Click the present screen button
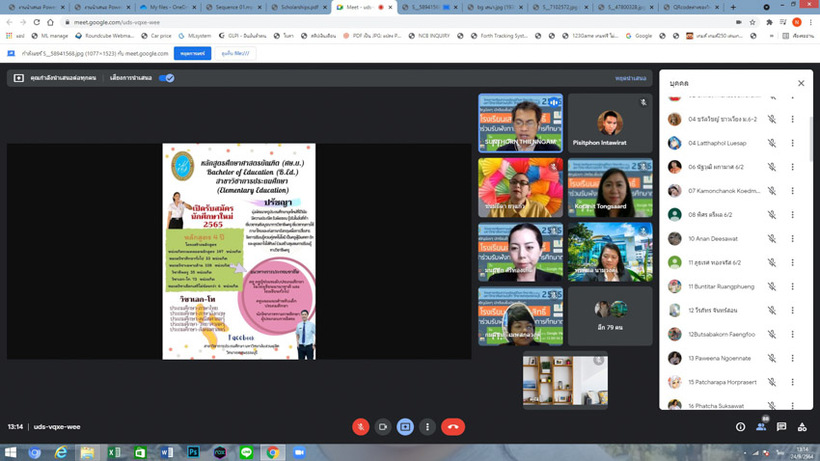The width and height of the screenshot is (820, 461). (x=405, y=427)
